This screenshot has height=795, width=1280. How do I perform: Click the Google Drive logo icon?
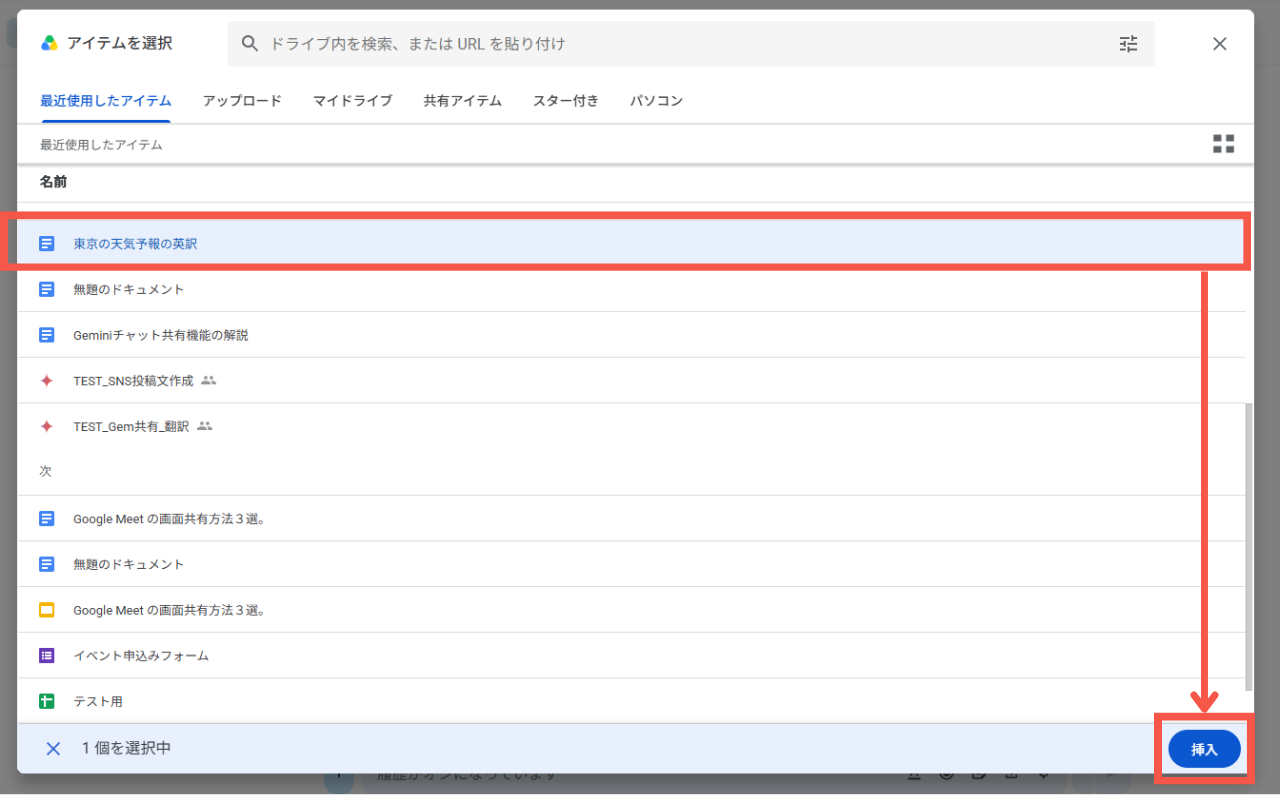49,43
